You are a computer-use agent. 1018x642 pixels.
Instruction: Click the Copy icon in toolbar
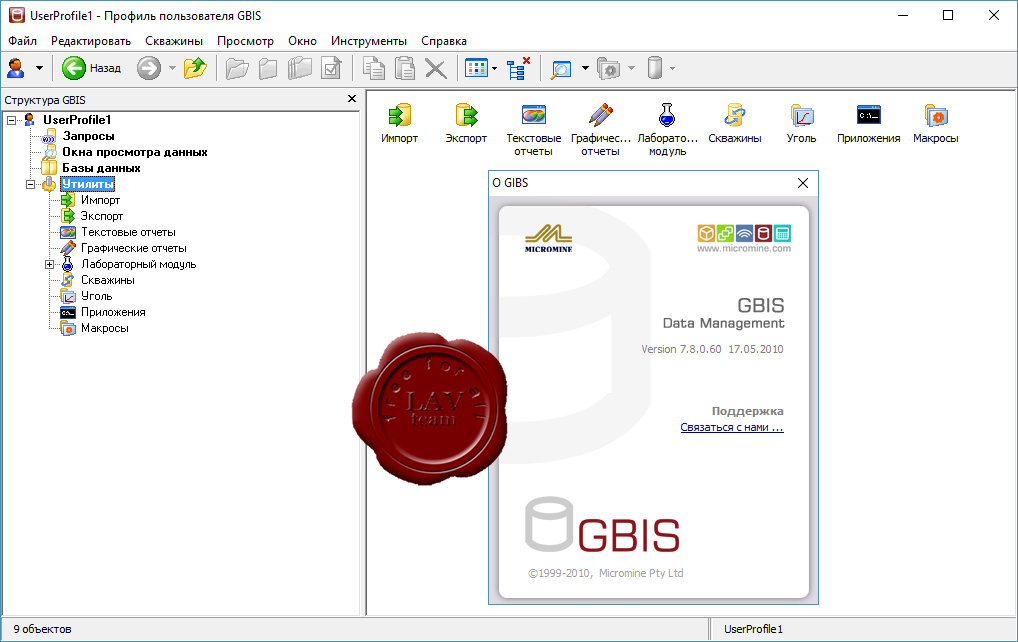pos(373,68)
